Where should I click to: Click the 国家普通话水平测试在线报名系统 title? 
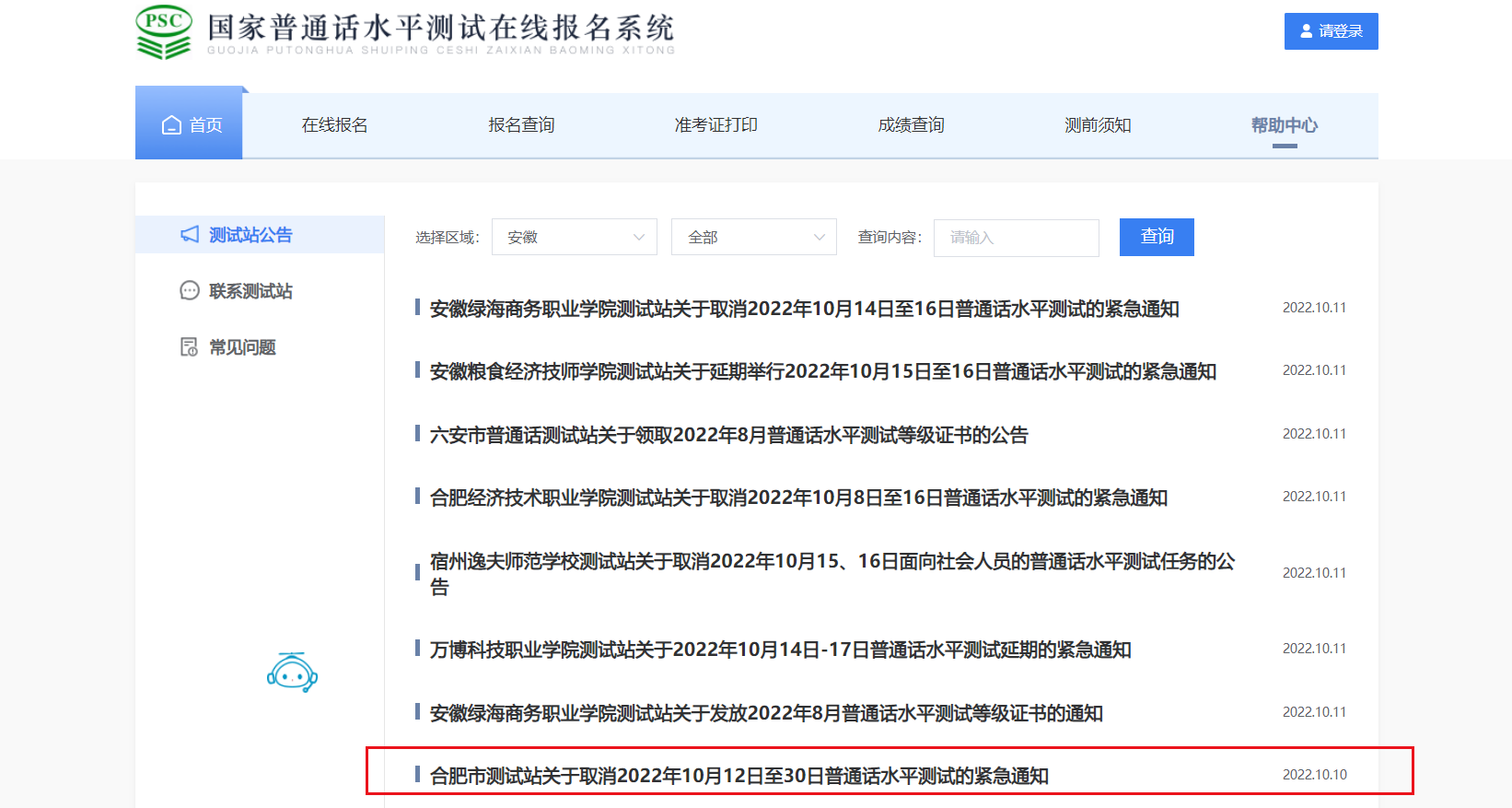441,28
